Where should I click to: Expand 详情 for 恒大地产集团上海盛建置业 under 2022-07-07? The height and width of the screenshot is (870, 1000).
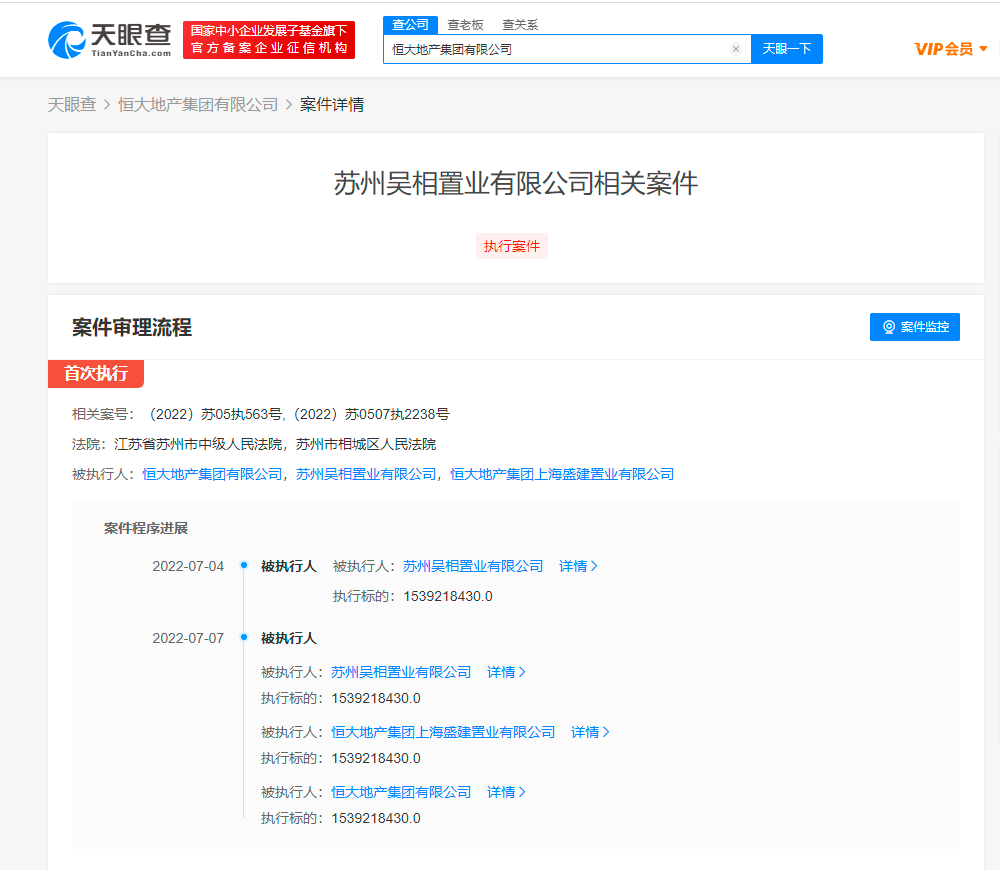pos(590,732)
